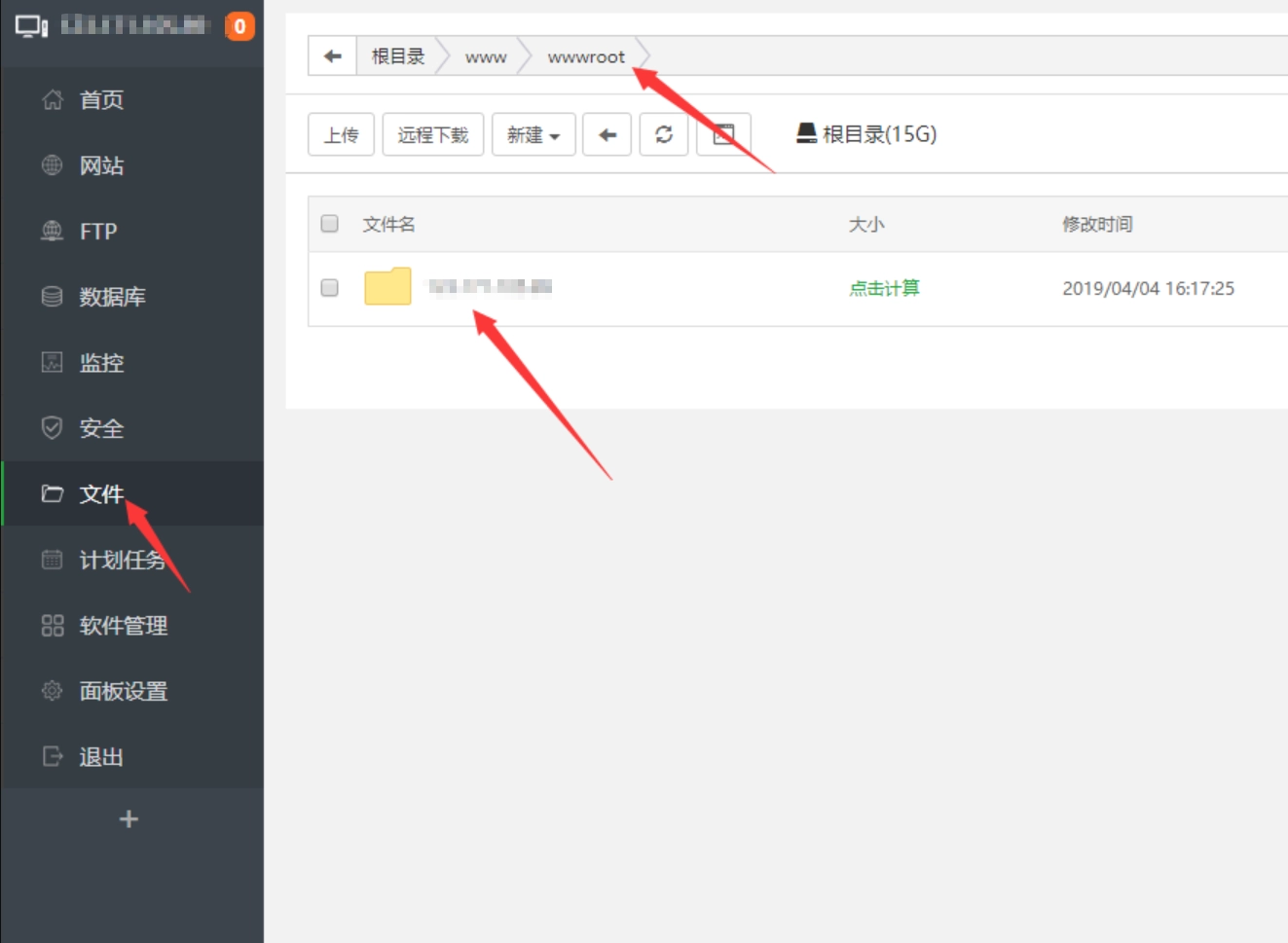
Task: Go back using breadcrumb arrow button
Action: pos(333,55)
